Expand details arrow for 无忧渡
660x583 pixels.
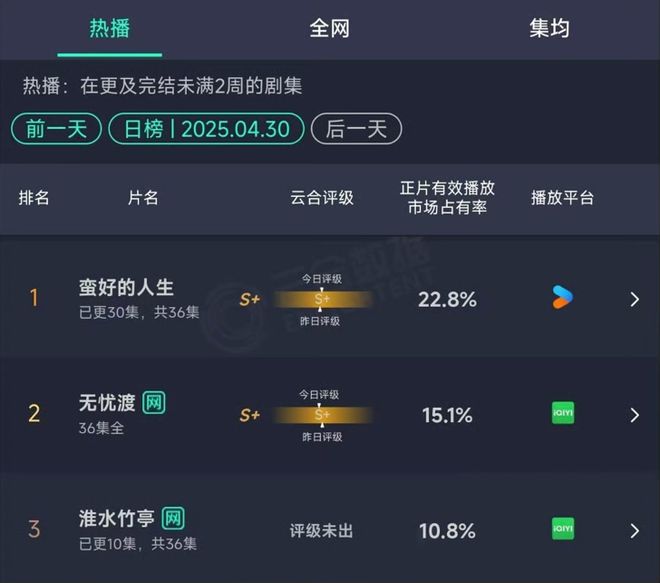(x=635, y=415)
